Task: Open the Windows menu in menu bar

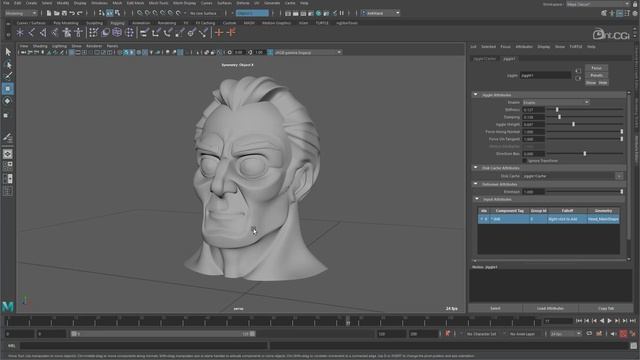Action: click(x=99, y=3)
